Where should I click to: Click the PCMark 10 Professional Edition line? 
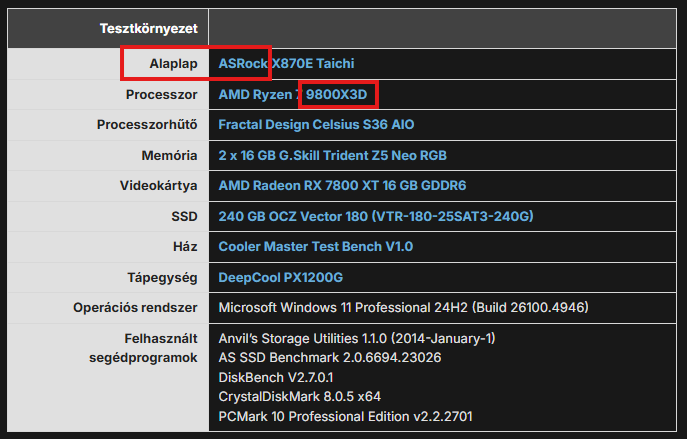[345, 416]
